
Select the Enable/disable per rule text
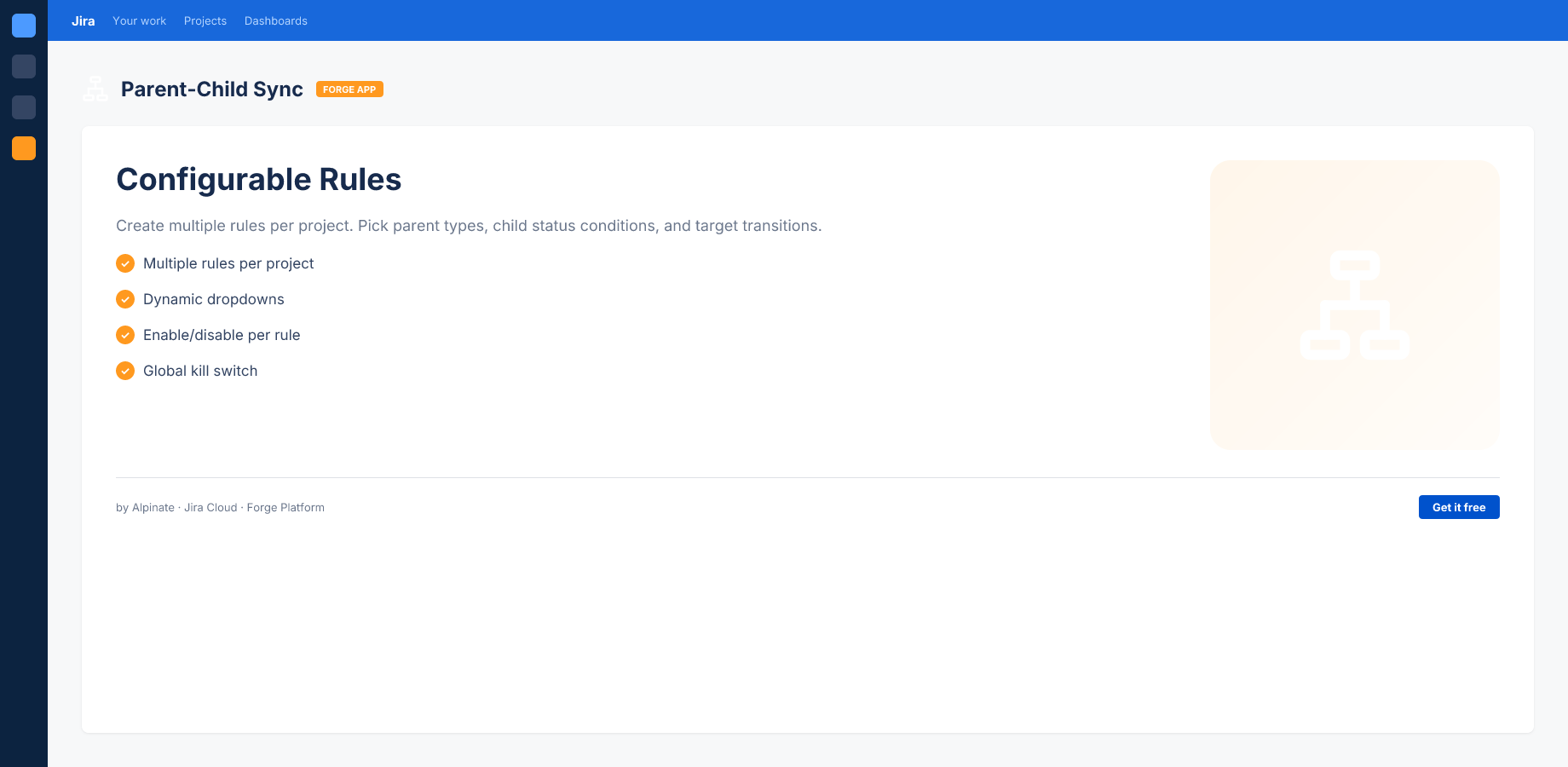(x=222, y=335)
